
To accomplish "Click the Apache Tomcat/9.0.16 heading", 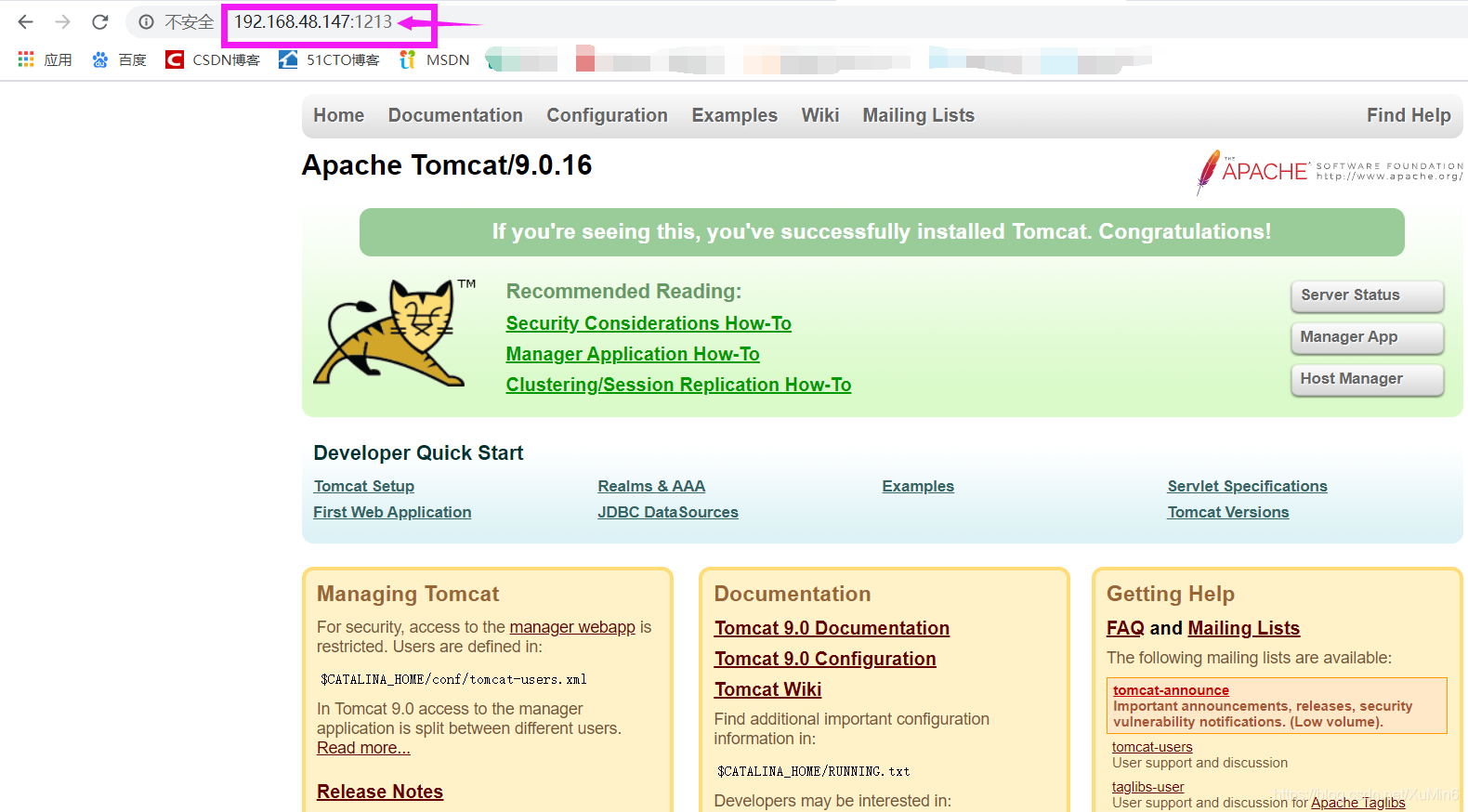I will pyautogui.click(x=447, y=165).
